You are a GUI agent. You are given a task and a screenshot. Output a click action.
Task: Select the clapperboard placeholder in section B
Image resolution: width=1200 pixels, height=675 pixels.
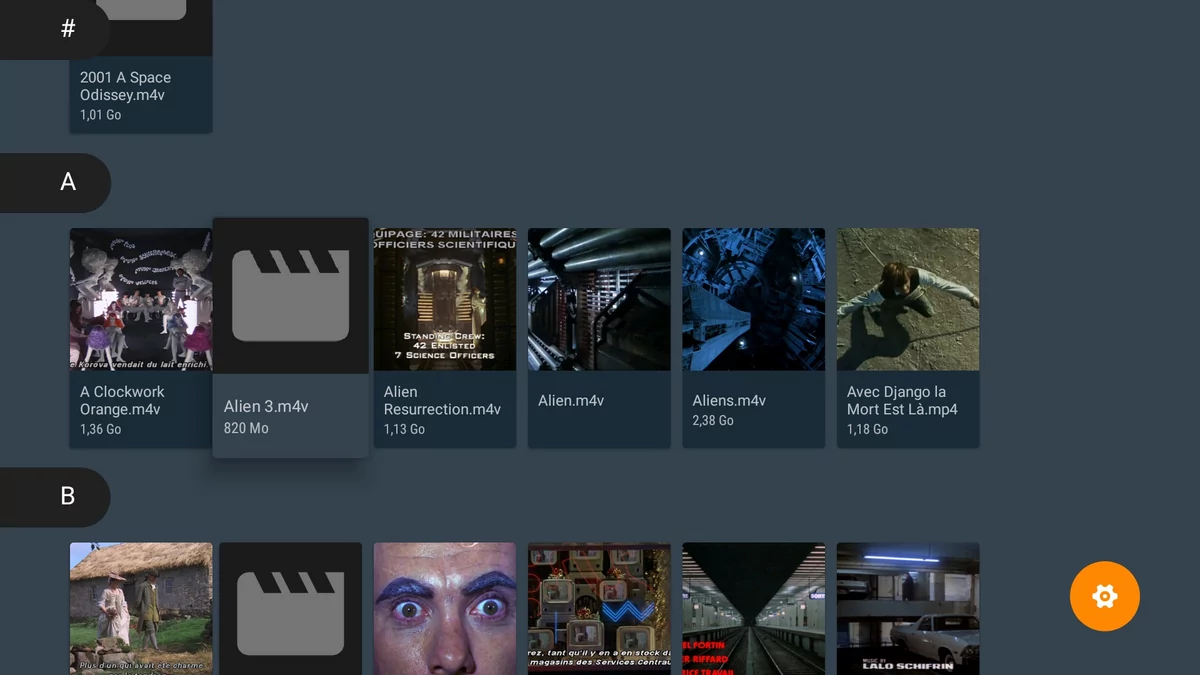291,609
